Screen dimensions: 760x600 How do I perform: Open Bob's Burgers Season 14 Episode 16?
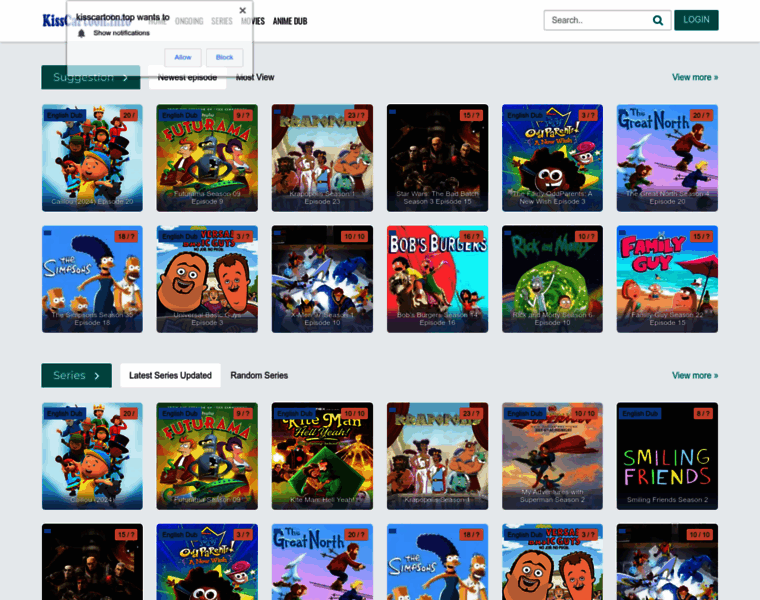coord(437,279)
